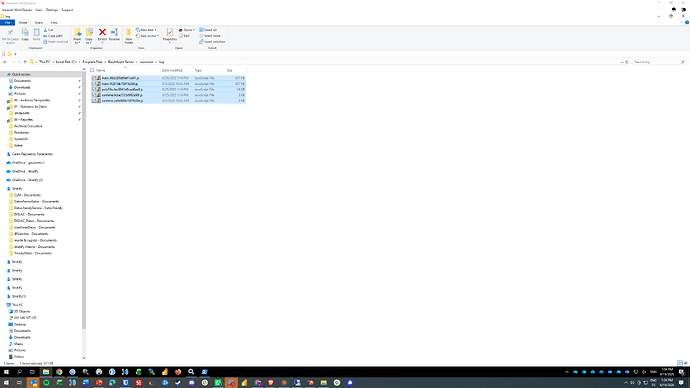This screenshot has width=690, height=388.
Task: Open Desktop in the navigation pane
Action: pyautogui.click(x=20, y=324)
